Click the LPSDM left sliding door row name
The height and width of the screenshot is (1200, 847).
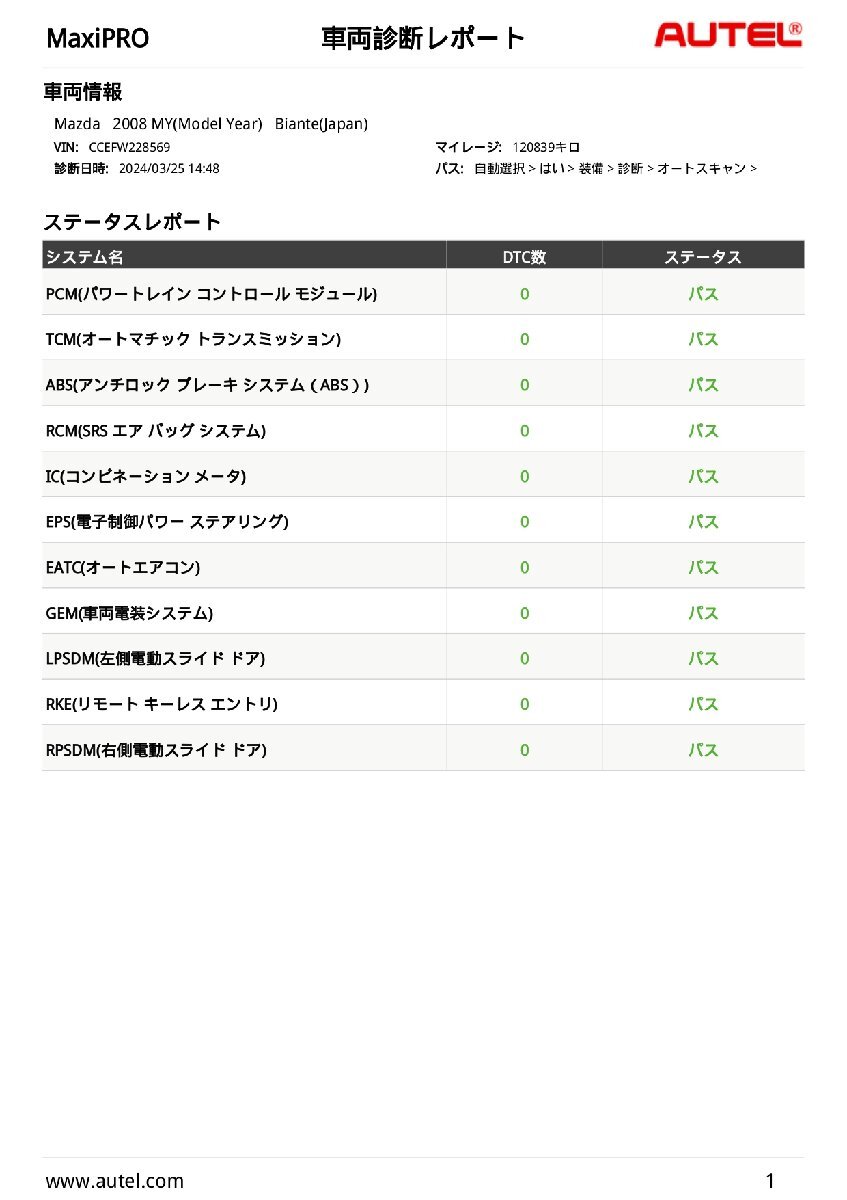156,658
